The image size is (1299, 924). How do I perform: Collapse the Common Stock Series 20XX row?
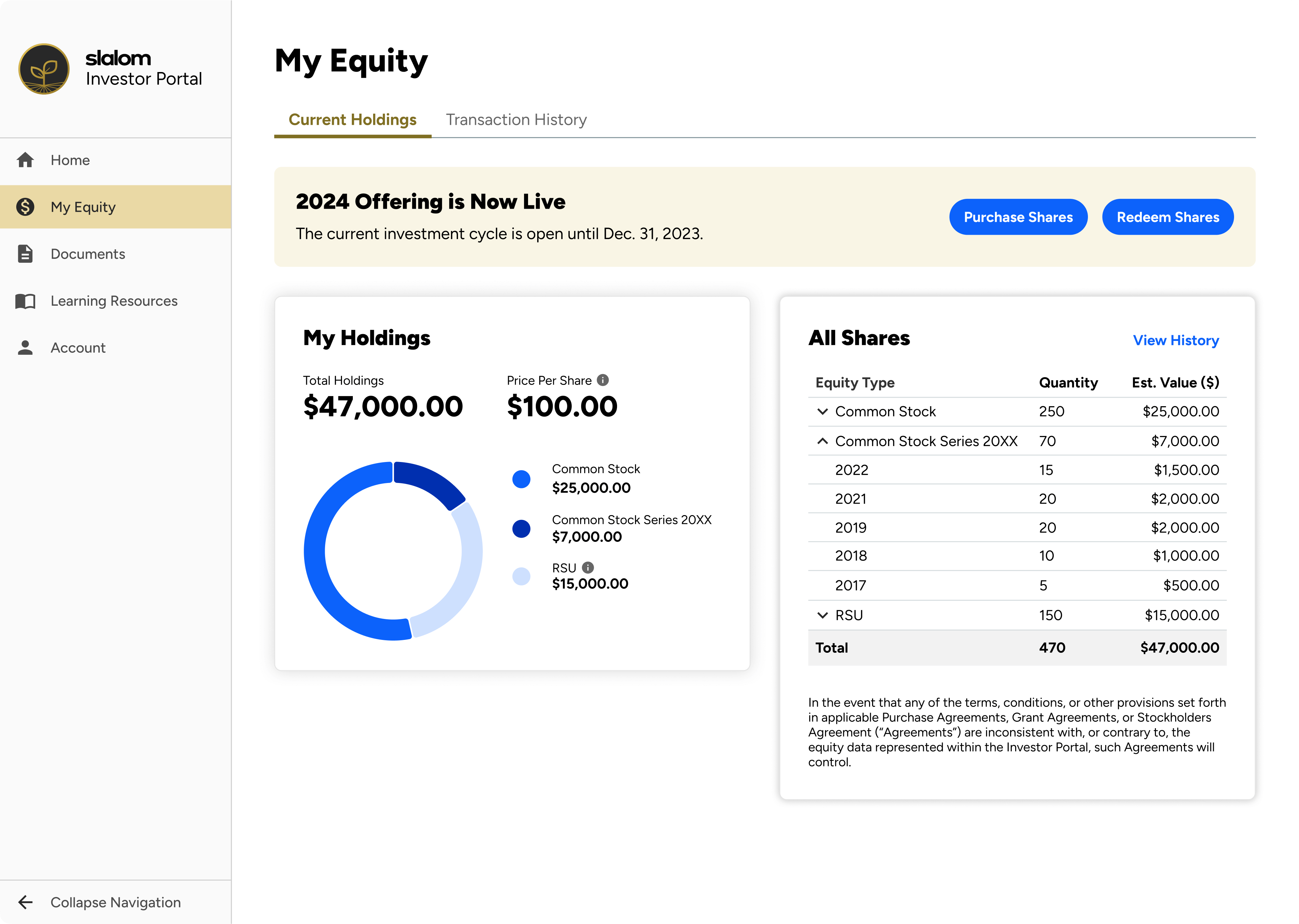coord(822,441)
